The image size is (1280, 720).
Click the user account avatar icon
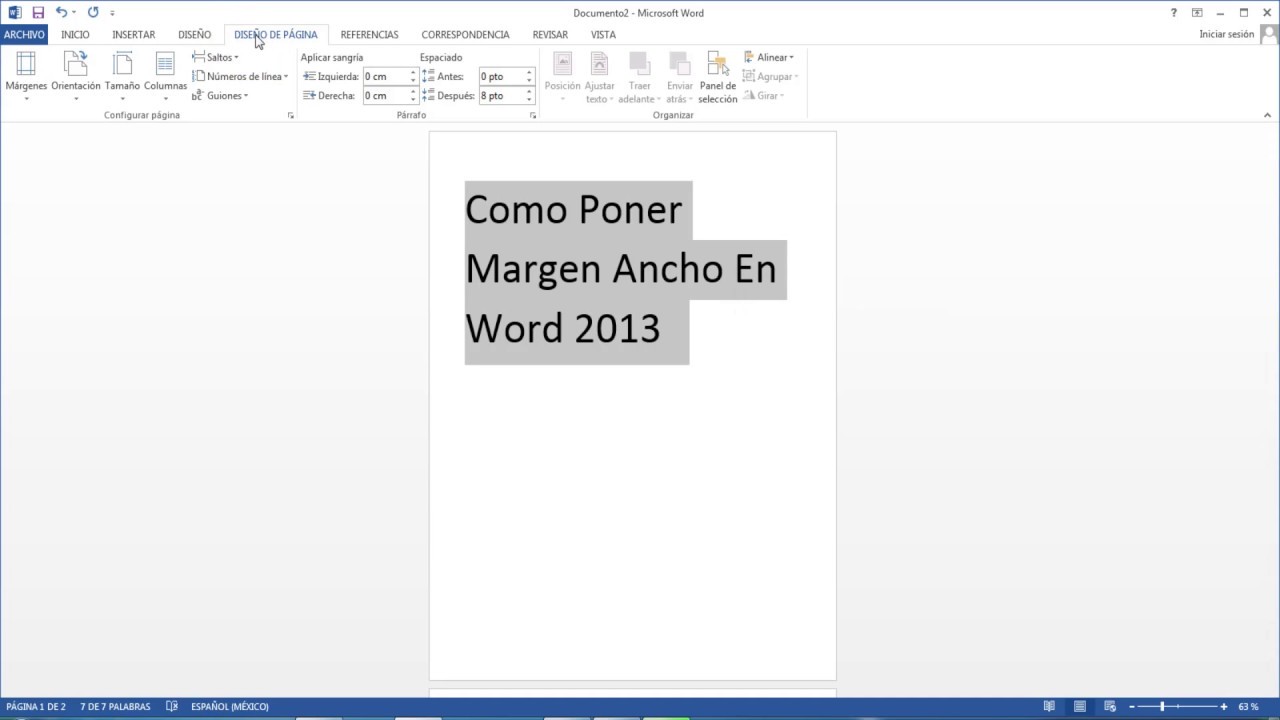pos(1268,34)
